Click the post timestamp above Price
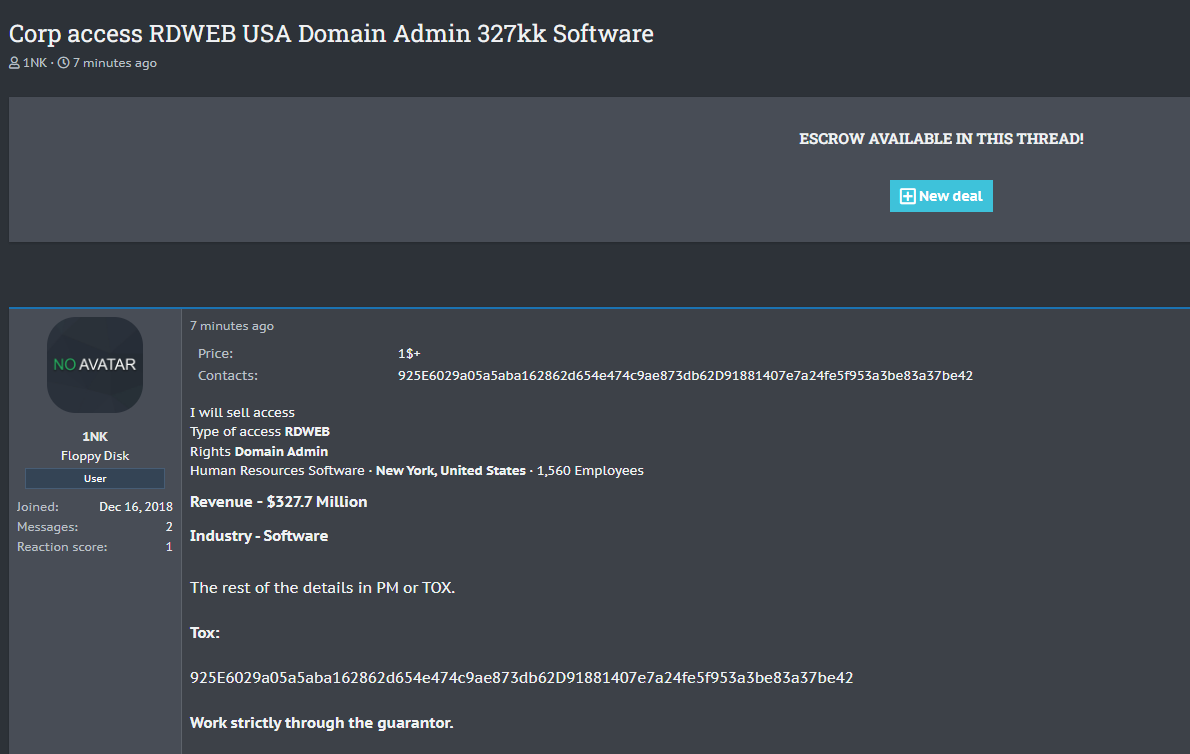This screenshot has height=754, width=1190. tap(232, 326)
